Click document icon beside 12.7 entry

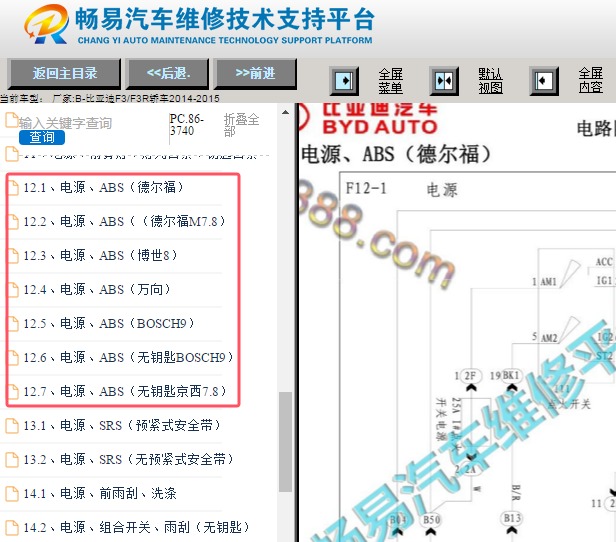click(x=13, y=392)
